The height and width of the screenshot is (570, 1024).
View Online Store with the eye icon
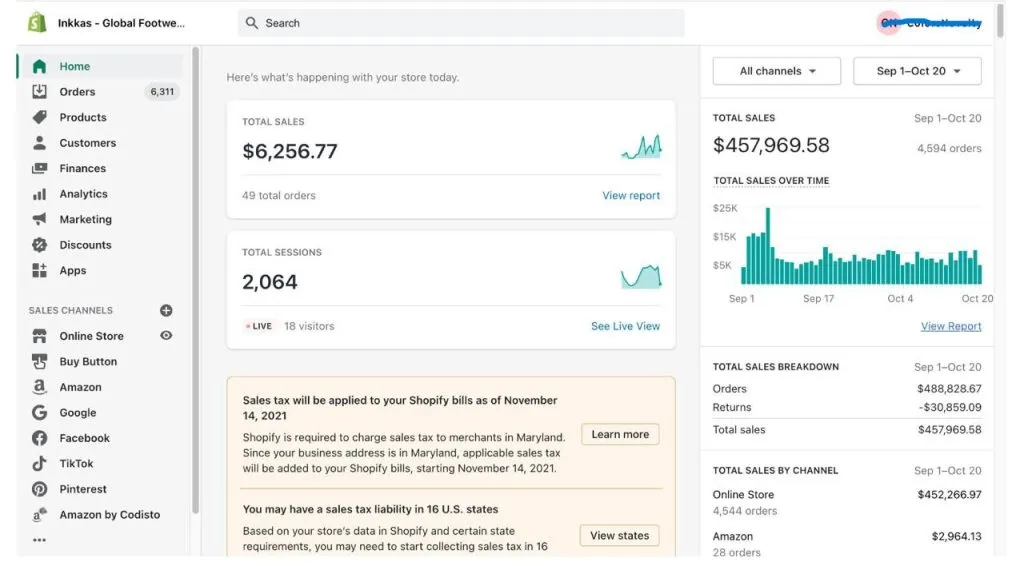(x=166, y=336)
